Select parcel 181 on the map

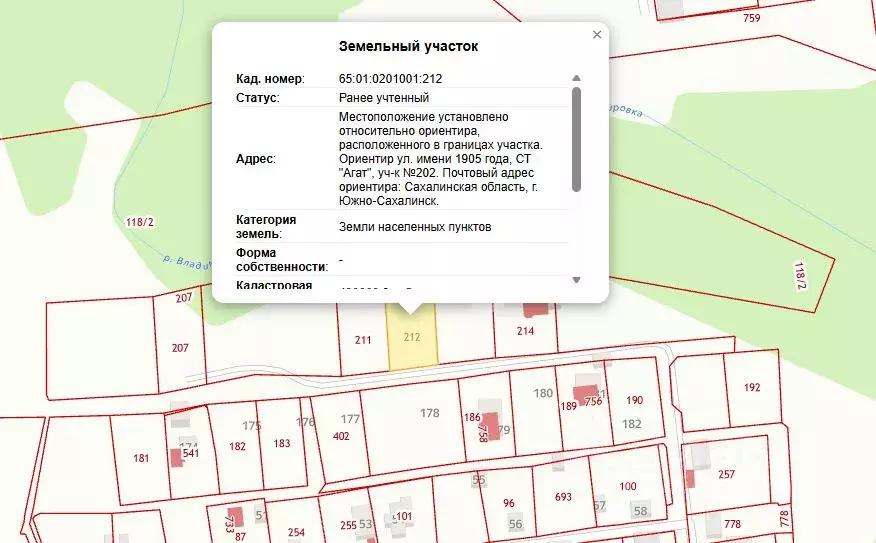tap(140, 458)
